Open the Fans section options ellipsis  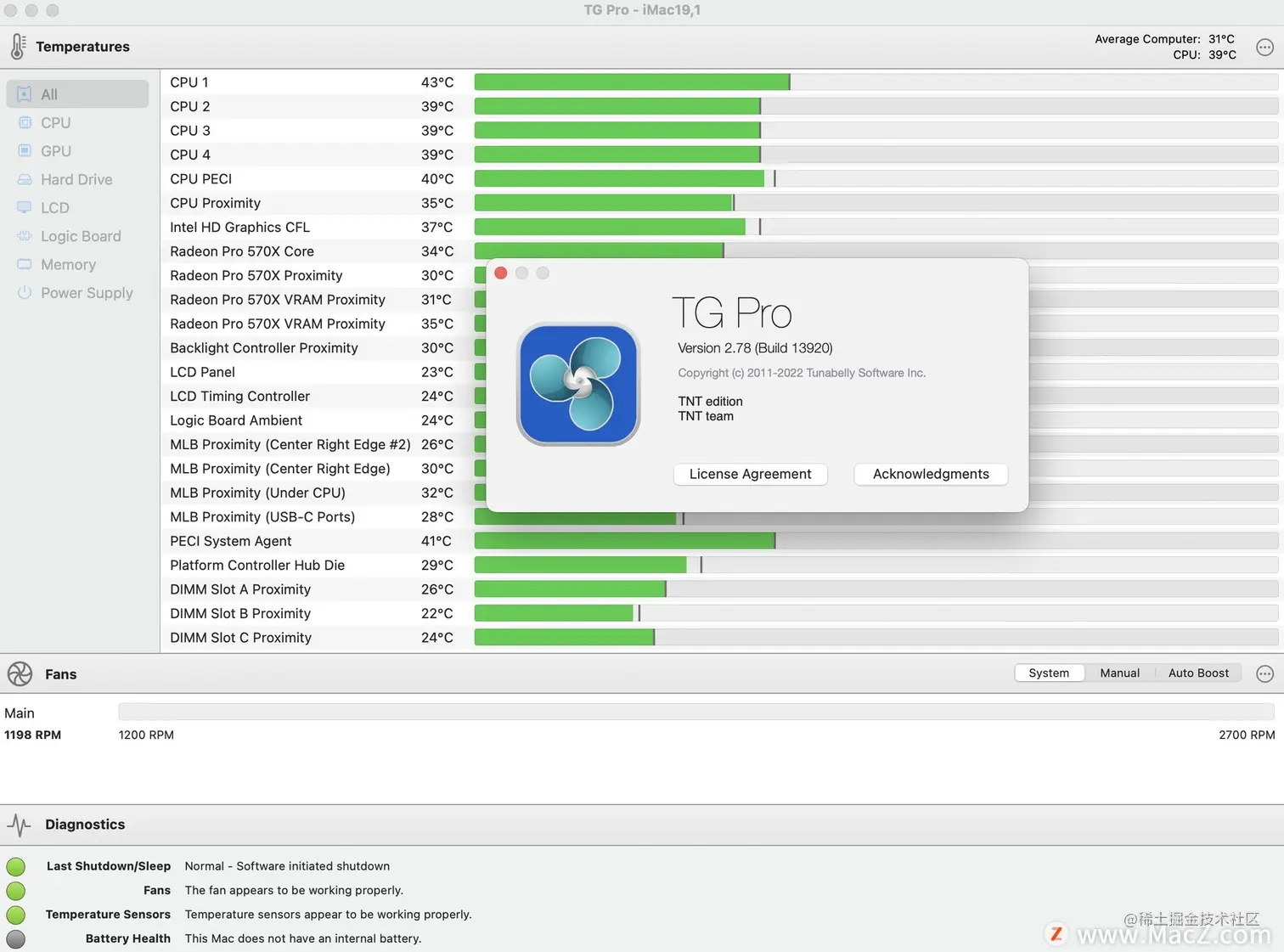click(1264, 673)
